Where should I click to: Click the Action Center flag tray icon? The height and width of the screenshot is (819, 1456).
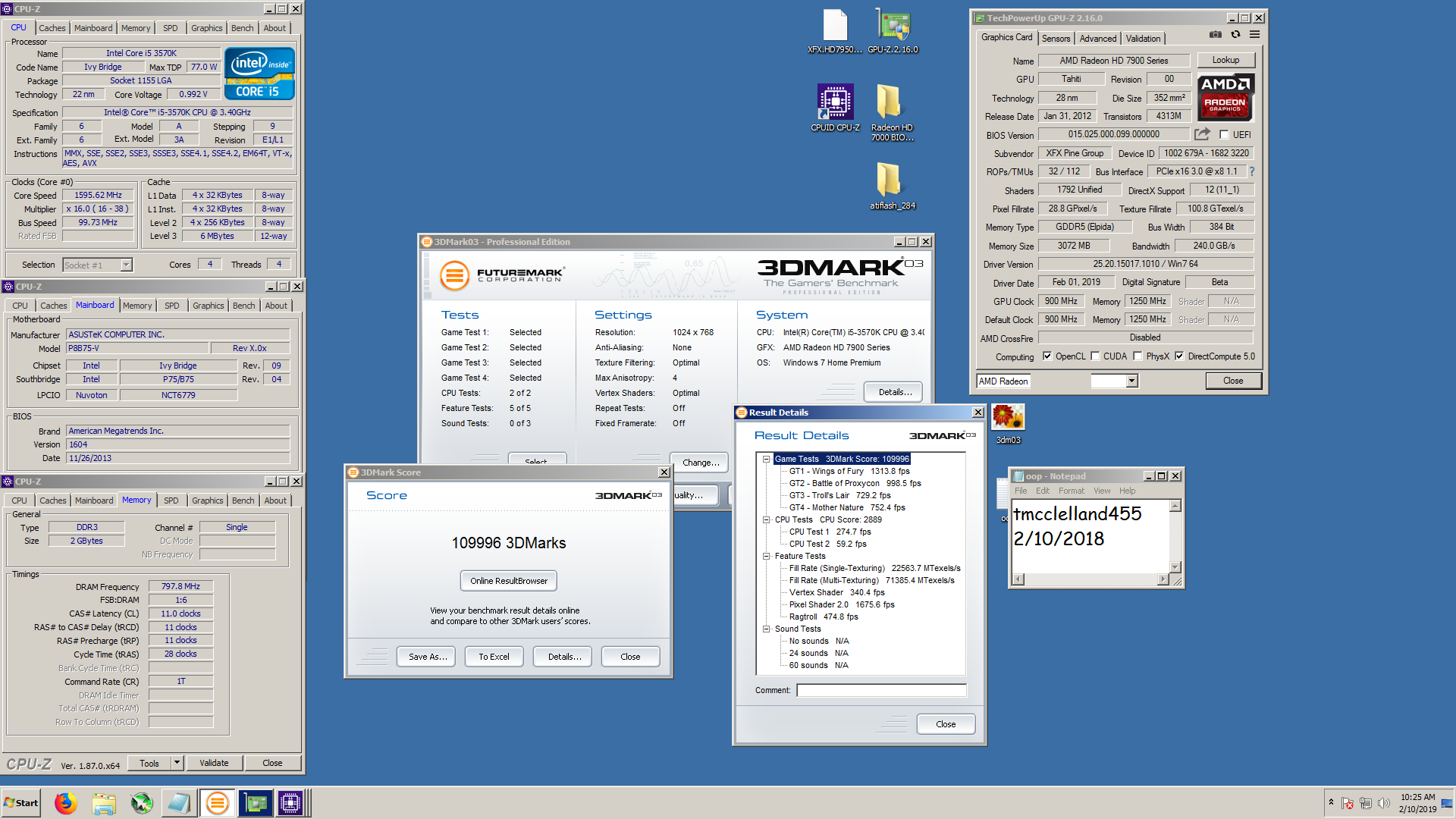[x=1348, y=803]
